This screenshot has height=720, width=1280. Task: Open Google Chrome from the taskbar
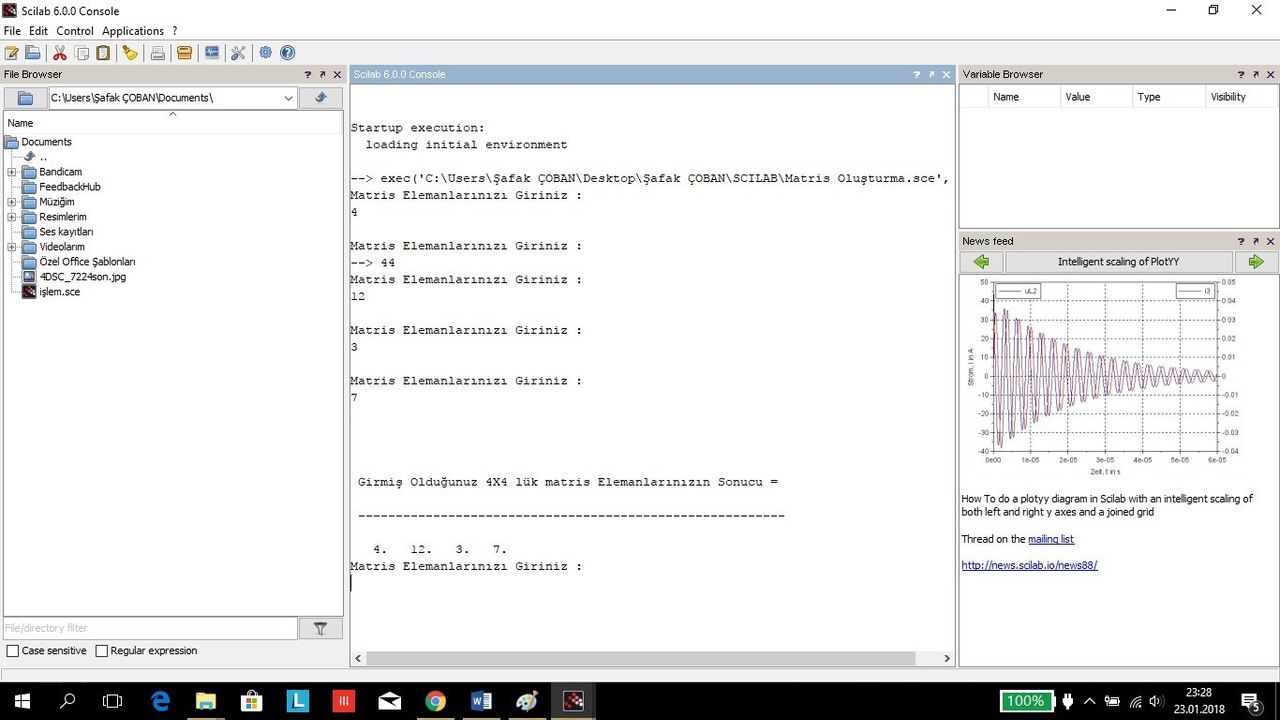click(435, 701)
